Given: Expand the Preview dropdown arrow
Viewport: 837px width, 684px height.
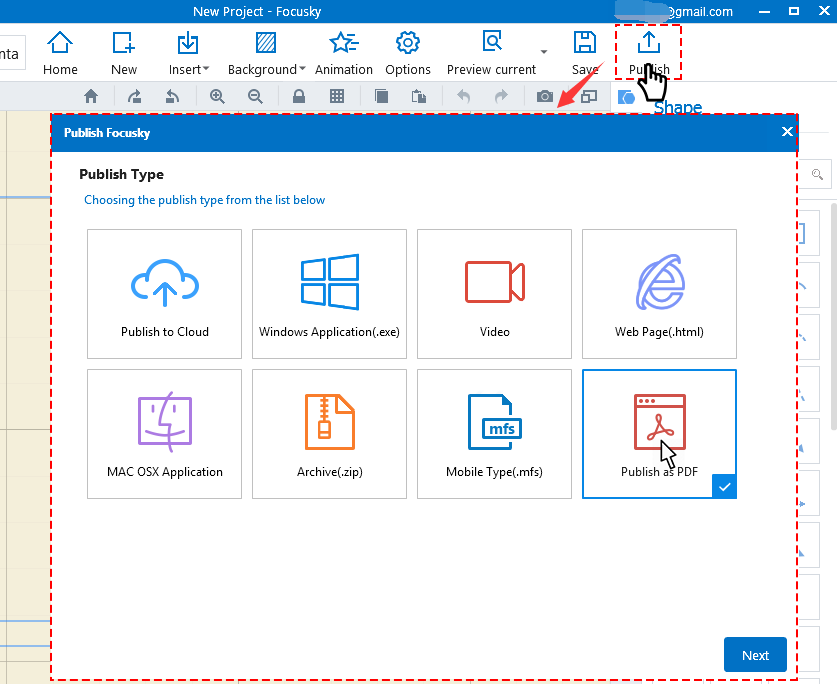Looking at the screenshot, I should pos(544,52).
